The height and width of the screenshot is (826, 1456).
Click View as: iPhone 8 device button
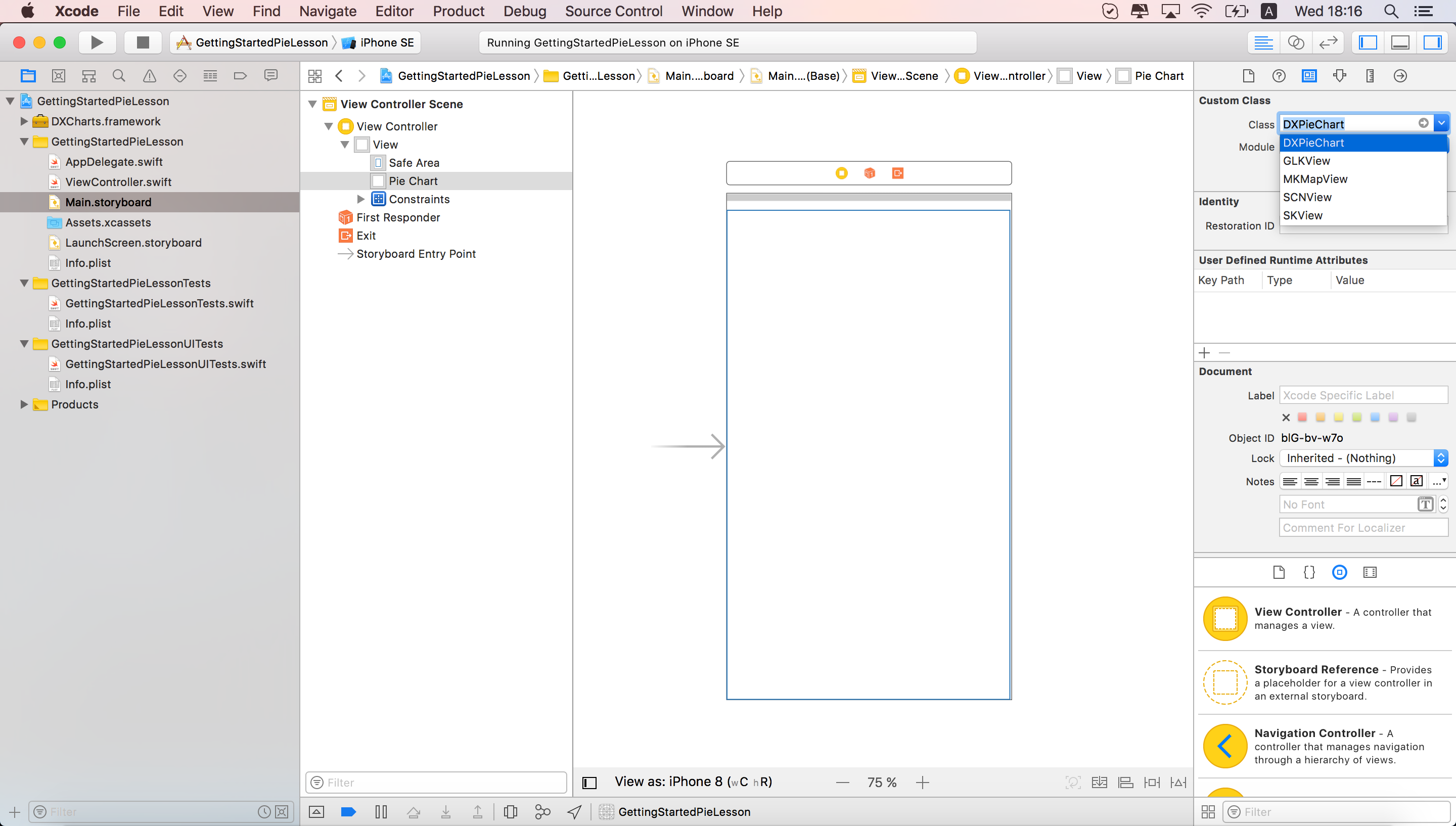pos(693,782)
